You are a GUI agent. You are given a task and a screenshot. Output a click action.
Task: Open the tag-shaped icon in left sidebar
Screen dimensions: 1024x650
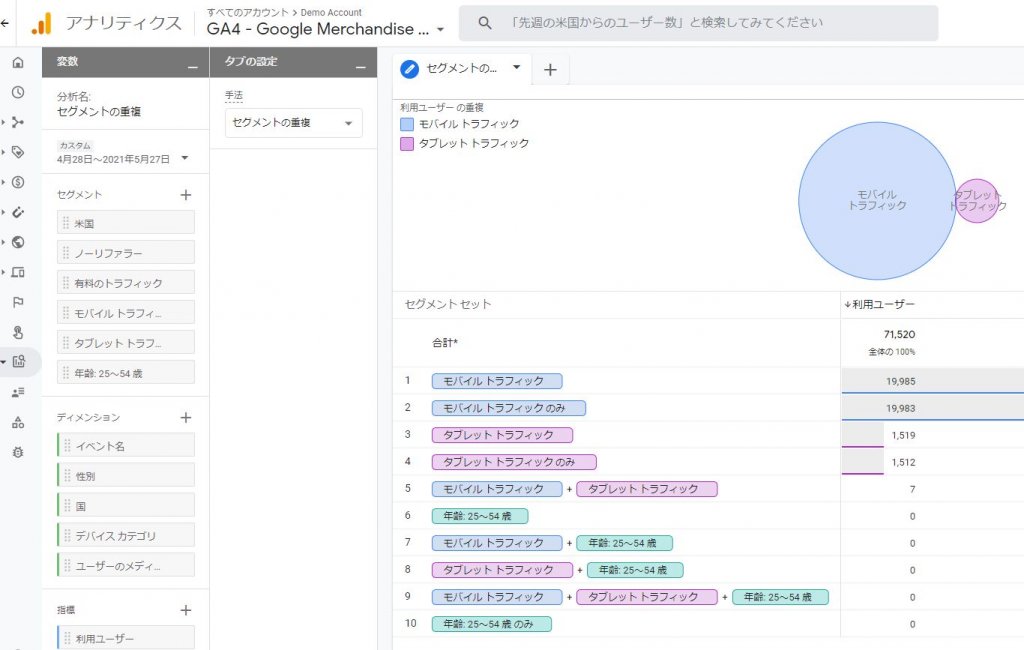pos(18,152)
